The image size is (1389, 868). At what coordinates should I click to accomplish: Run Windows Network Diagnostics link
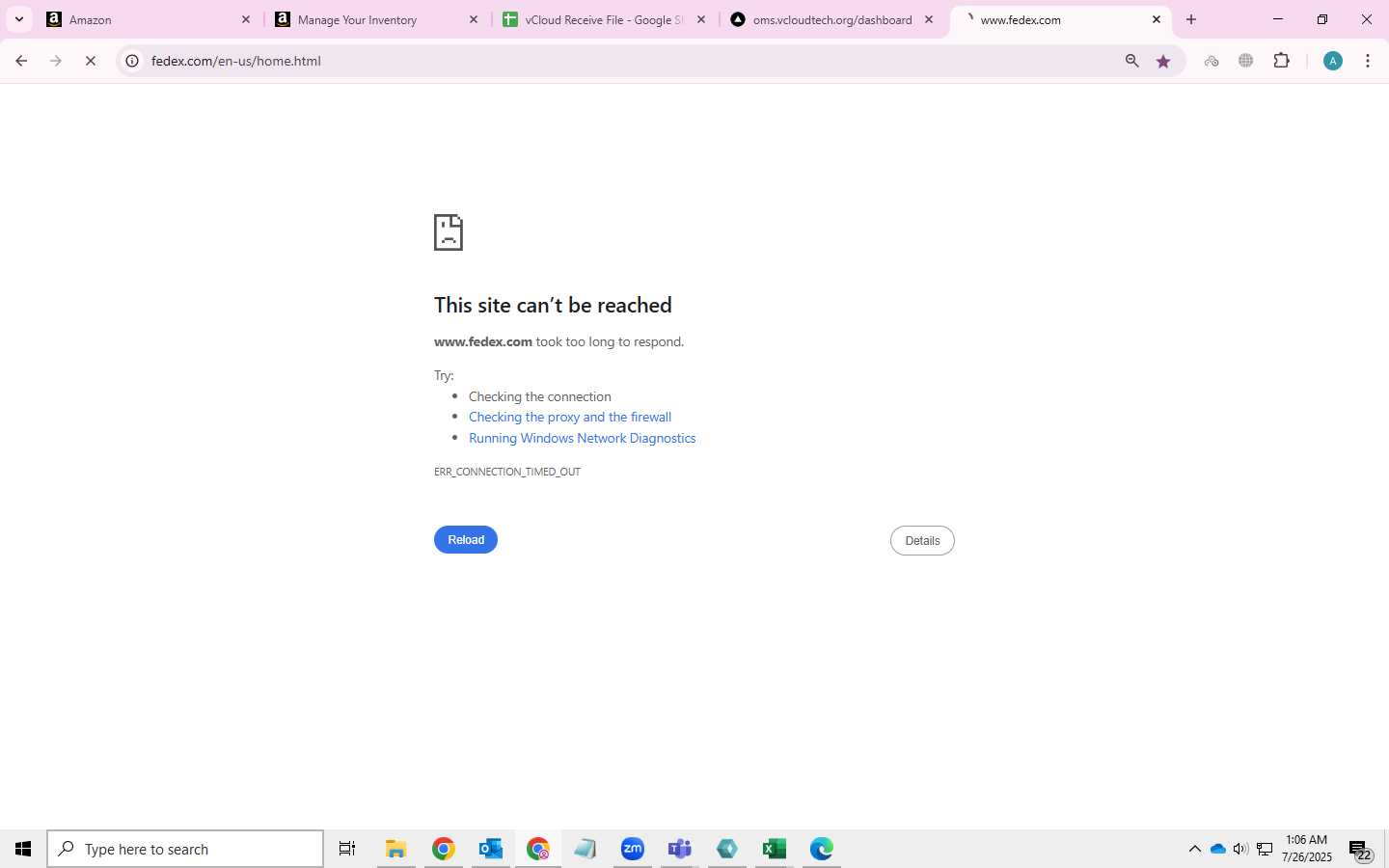pyautogui.click(x=582, y=438)
